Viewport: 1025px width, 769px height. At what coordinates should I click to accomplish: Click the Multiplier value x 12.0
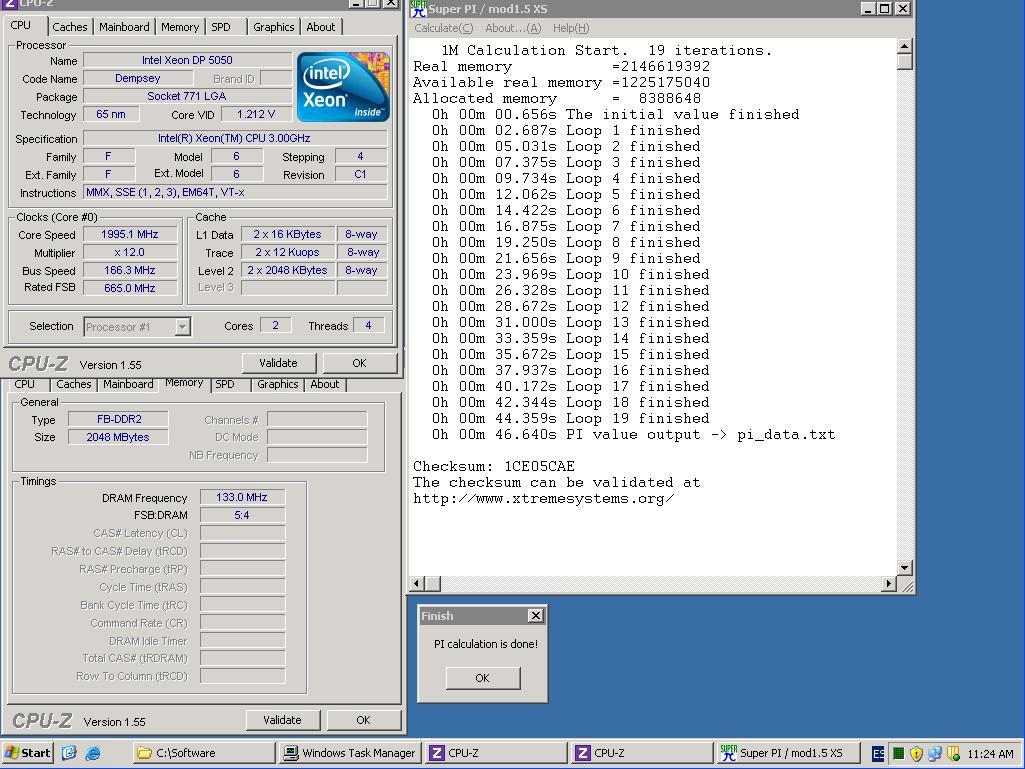129,252
